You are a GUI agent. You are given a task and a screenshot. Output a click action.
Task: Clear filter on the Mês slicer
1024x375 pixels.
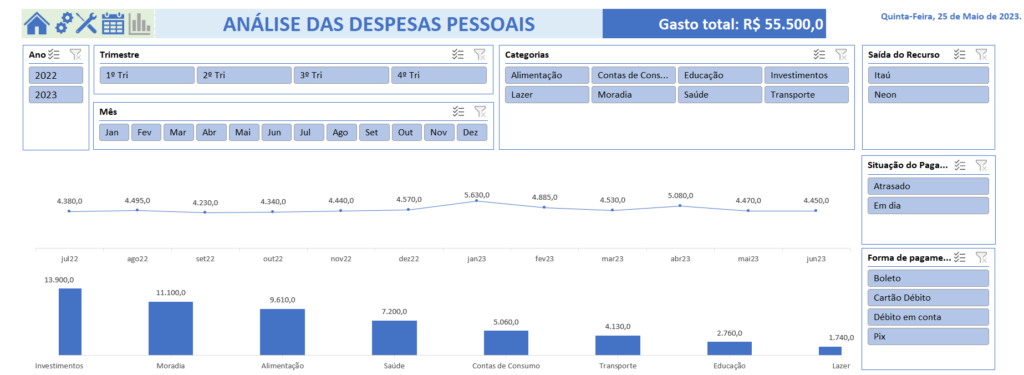tap(480, 112)
